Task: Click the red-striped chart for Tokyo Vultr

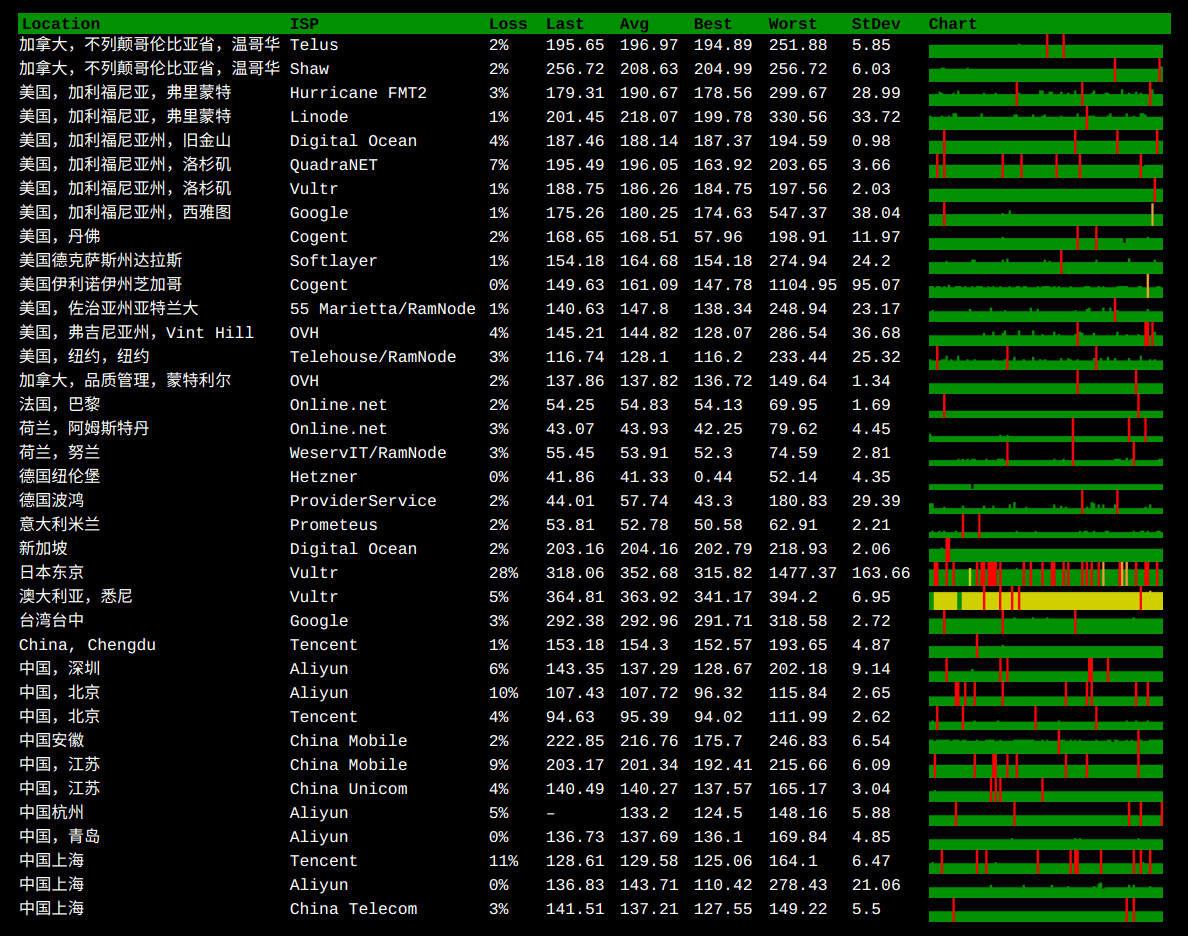Action: 1046,574
